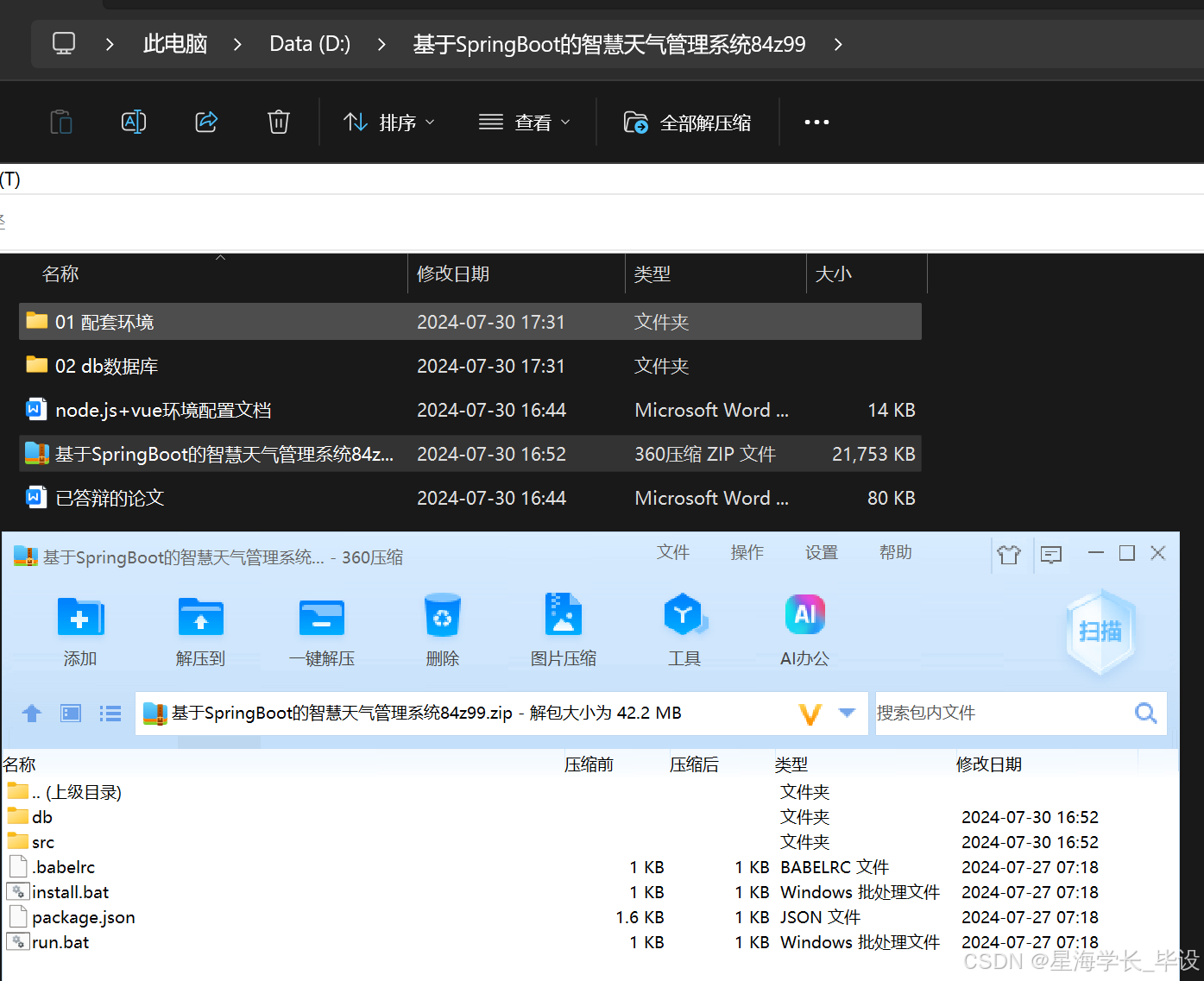Image resolution: width=1204 pixels, height=981 pixels.
Task: Sort by 类型 column in 360压缩
Action: click(x=791, y=764)
